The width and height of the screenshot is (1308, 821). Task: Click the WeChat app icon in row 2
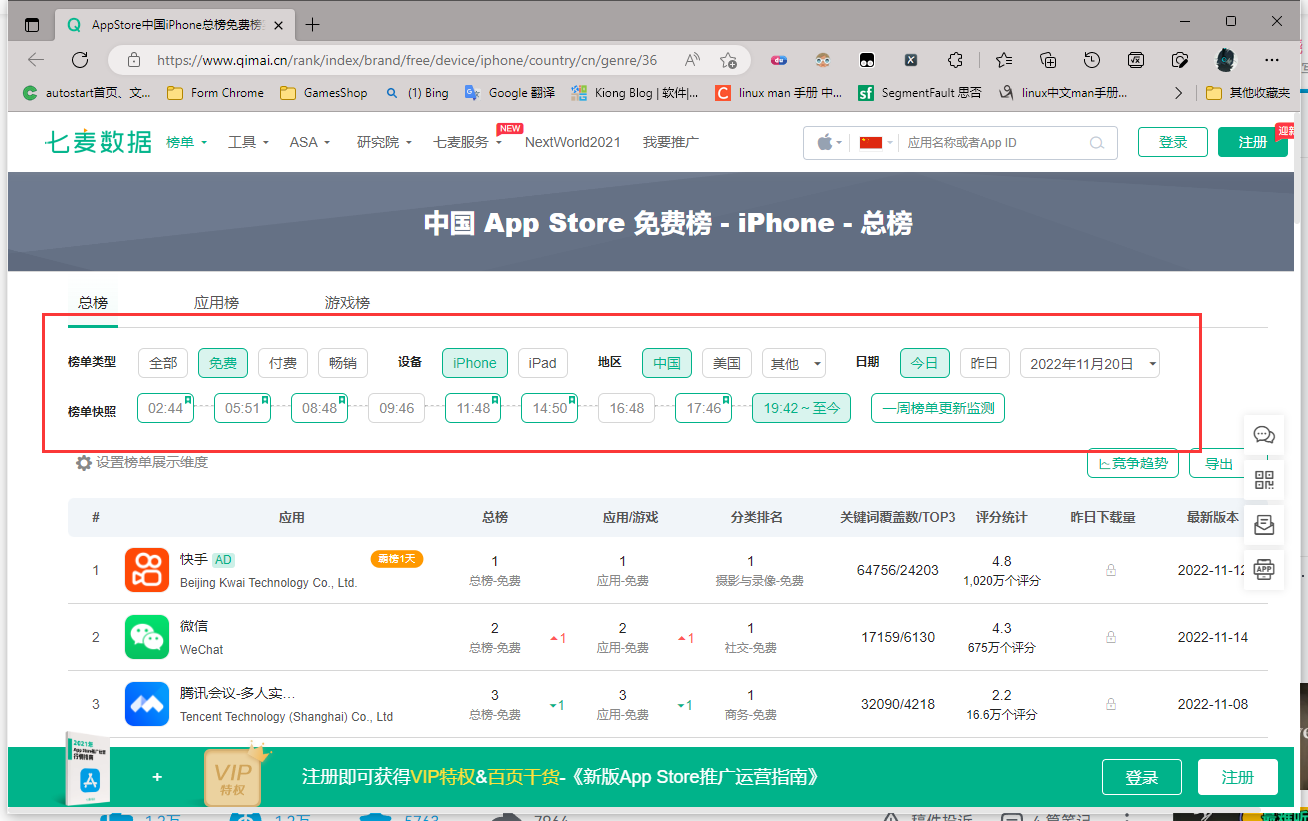pos(147,637)
